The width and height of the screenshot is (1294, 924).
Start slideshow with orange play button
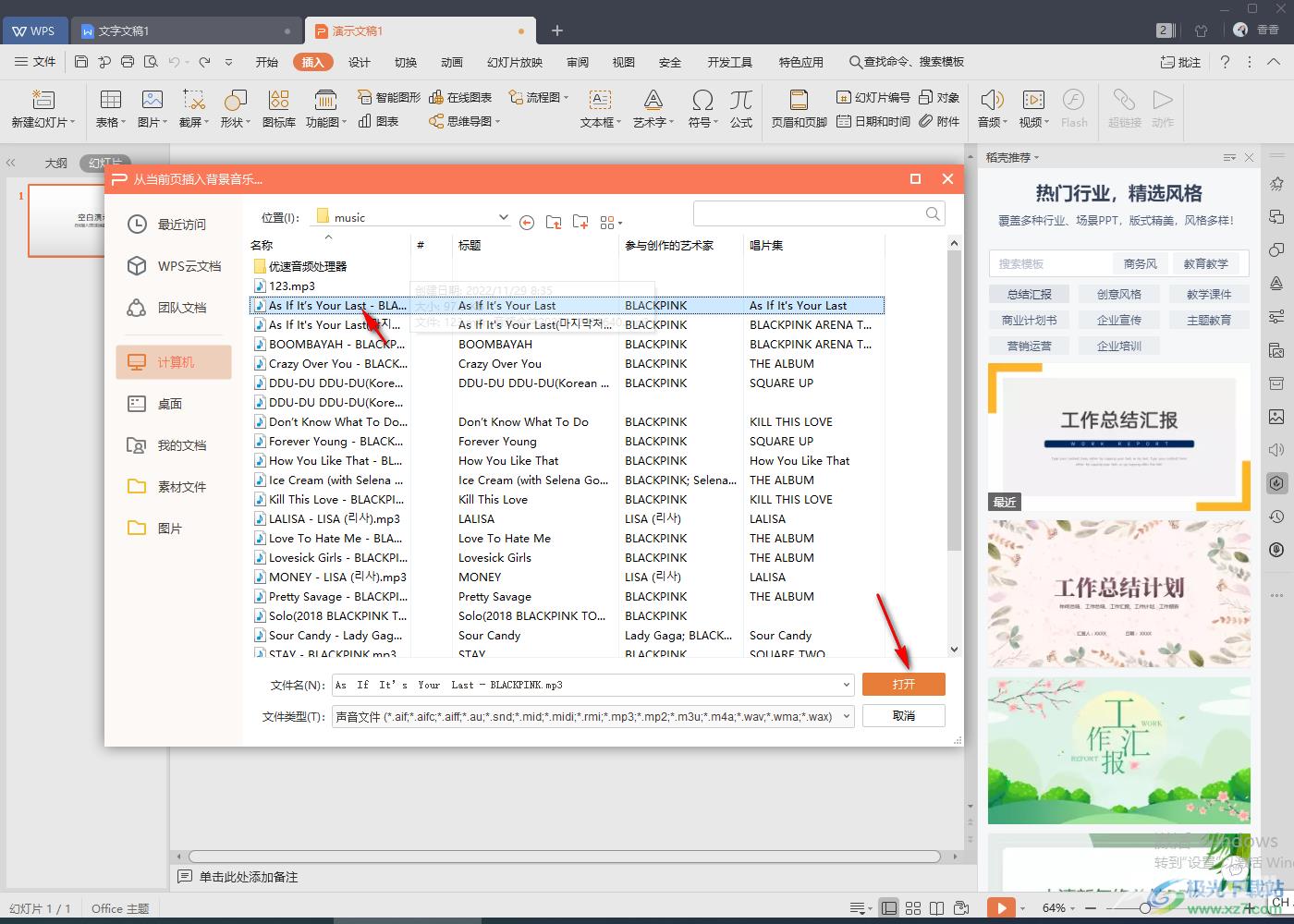1001,907
